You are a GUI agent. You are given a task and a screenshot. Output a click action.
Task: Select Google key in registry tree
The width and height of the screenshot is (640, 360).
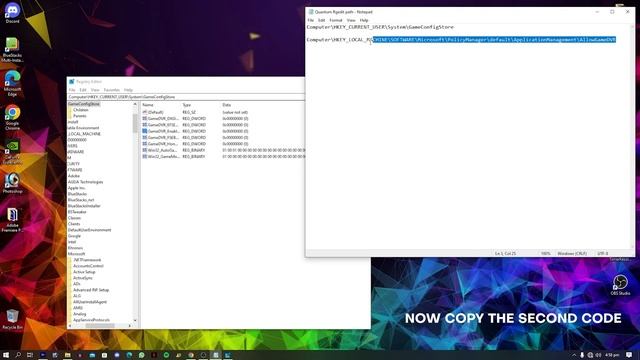(x=74, y=236)
